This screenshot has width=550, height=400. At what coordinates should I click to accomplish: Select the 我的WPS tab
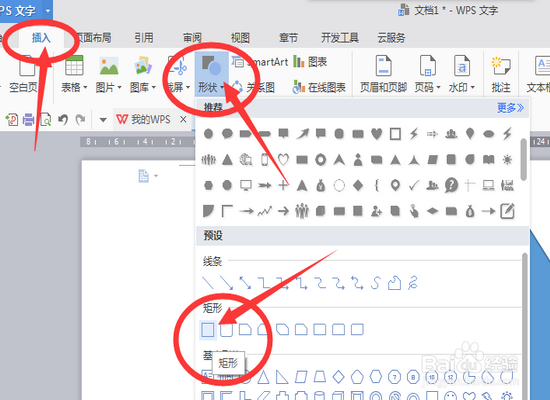pos(144,120)
